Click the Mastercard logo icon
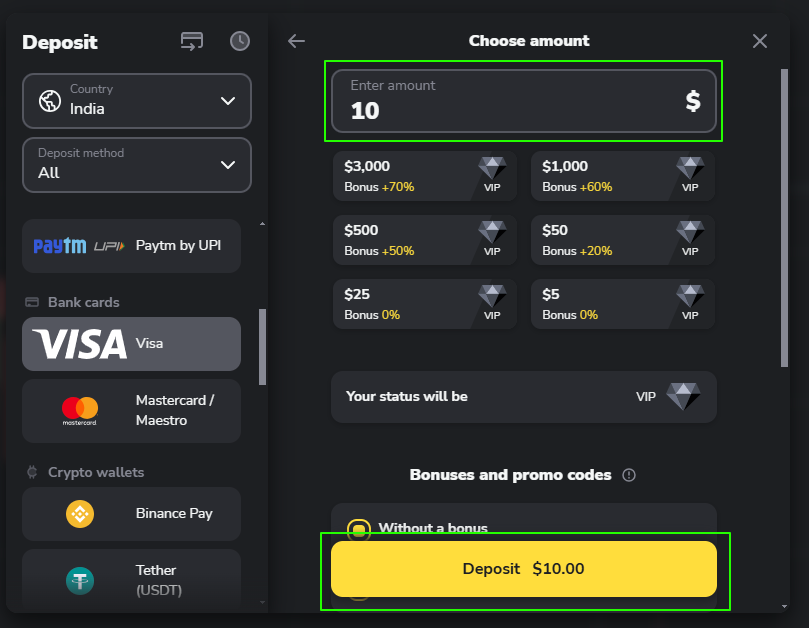 point(80,410)
